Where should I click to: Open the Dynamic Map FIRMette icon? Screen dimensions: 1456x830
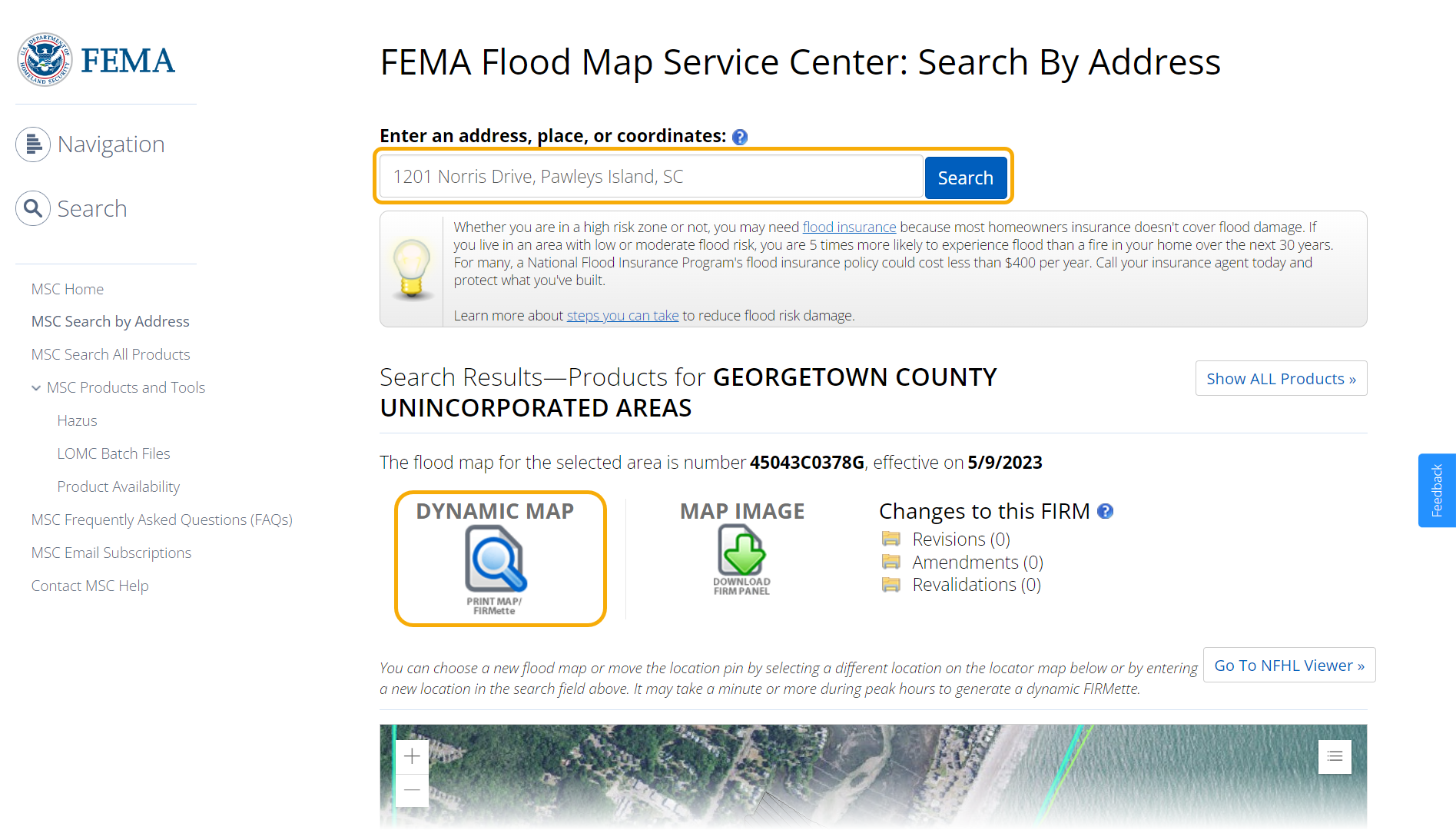496,561
